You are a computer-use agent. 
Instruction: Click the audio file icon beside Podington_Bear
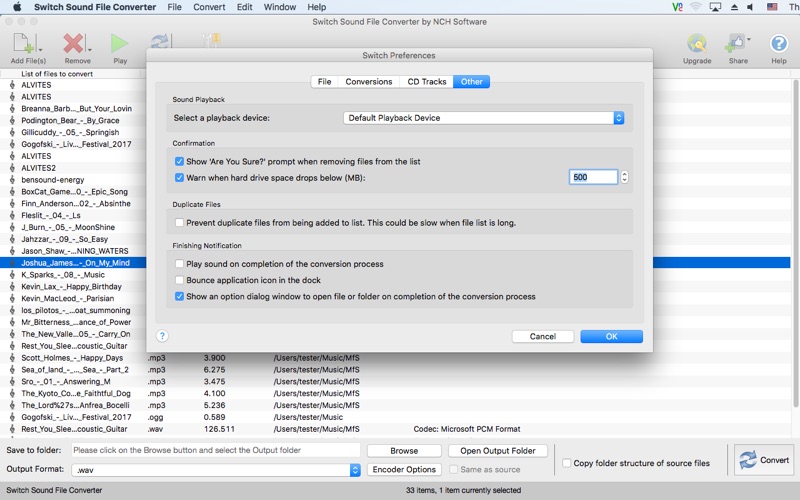coord(12,120)
